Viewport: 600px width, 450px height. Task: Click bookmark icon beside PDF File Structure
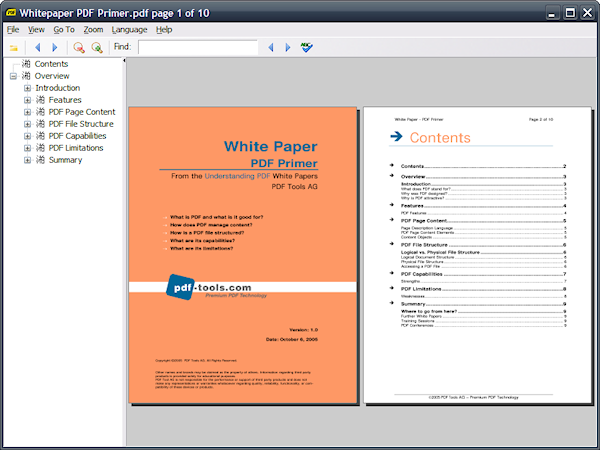(40, 124)
